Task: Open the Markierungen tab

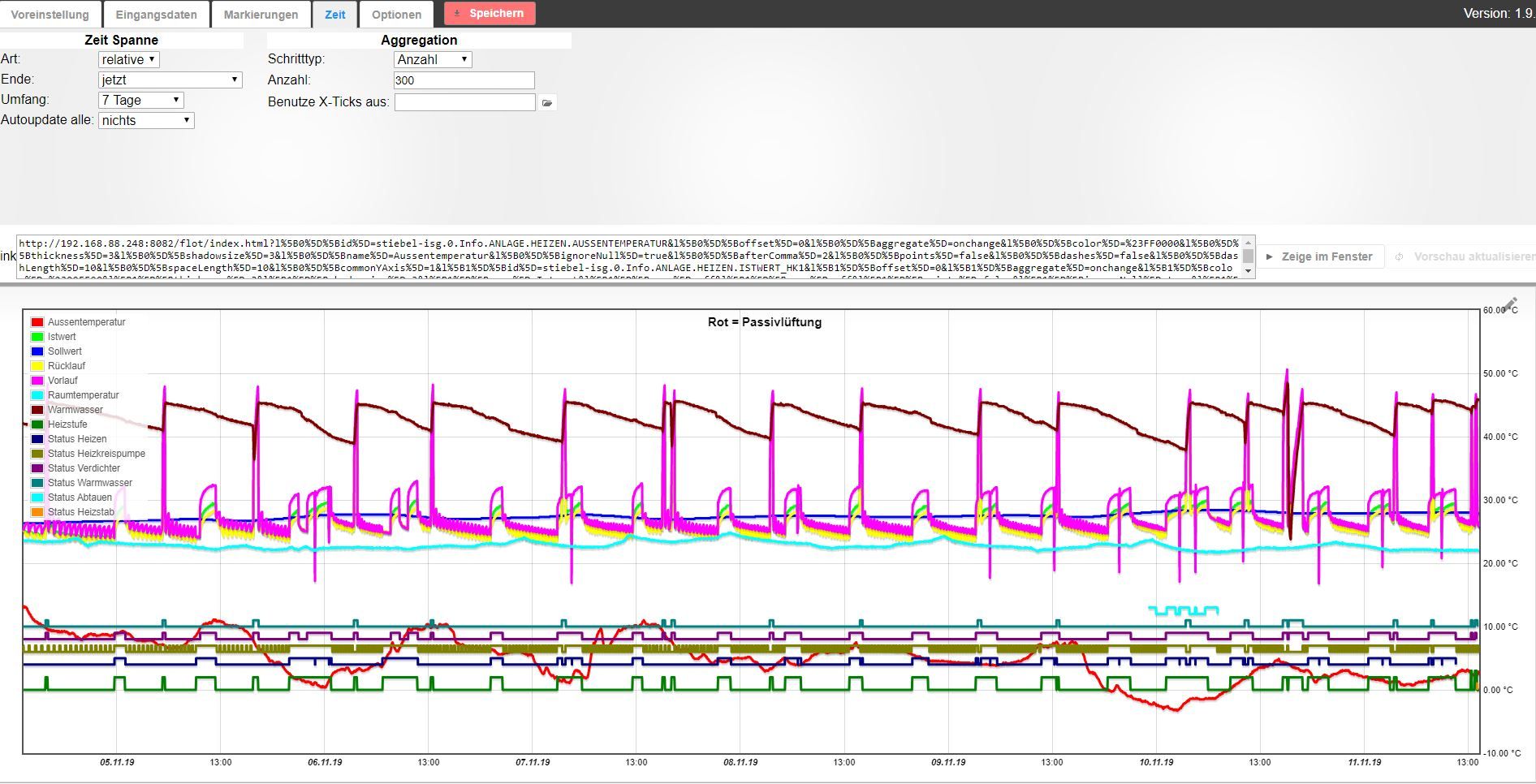Action: click(261, 15)
